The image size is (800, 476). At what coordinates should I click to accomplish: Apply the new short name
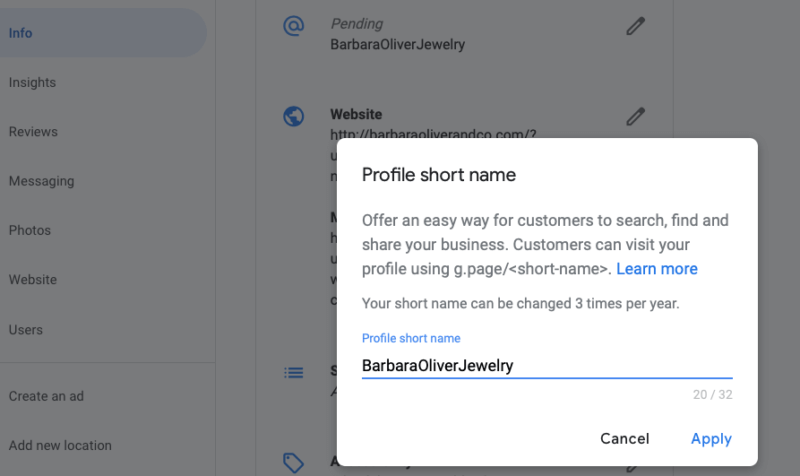(x=711, y=439)
